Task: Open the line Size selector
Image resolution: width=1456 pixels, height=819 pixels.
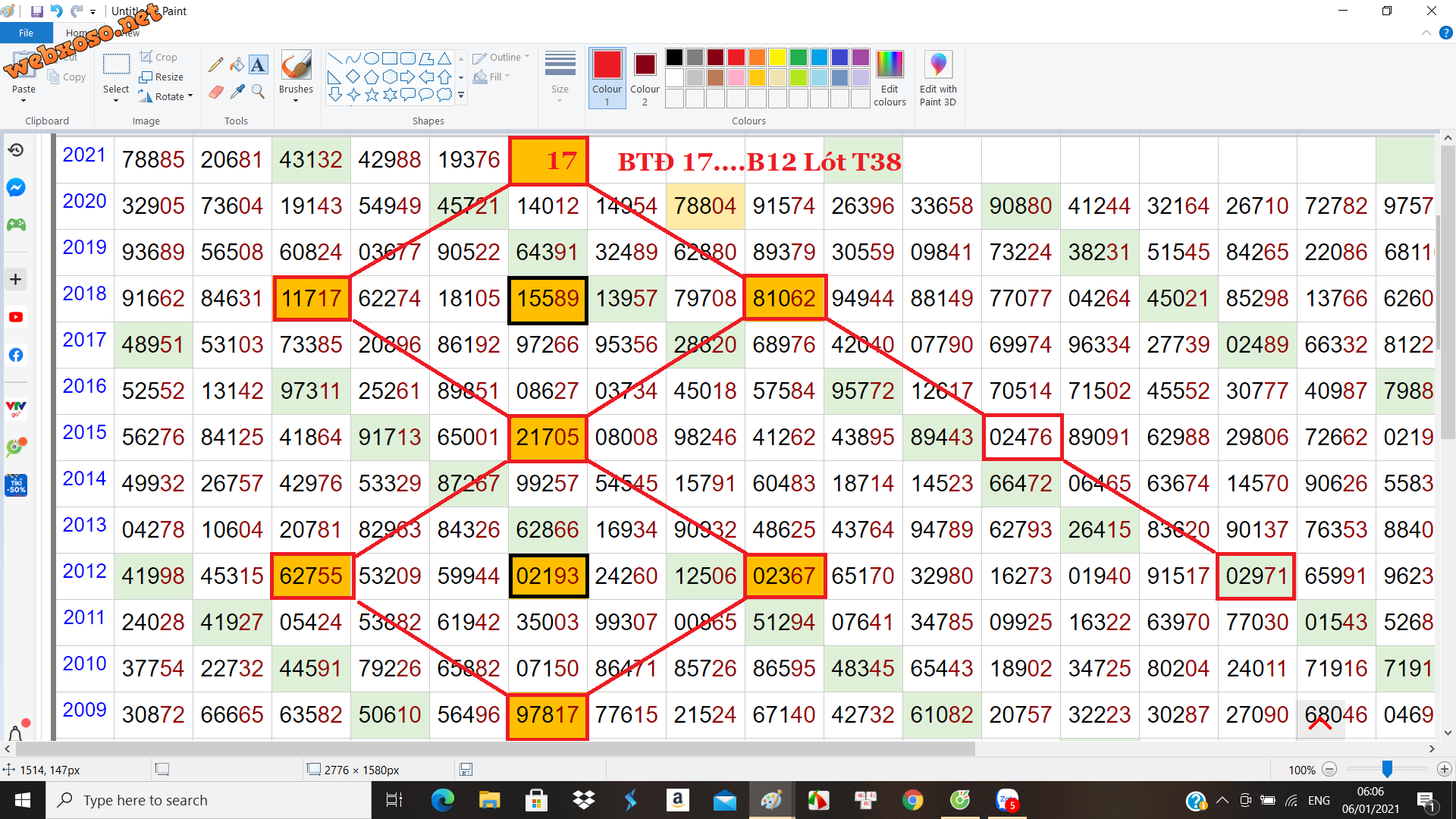Action: [x=560, y=76]
